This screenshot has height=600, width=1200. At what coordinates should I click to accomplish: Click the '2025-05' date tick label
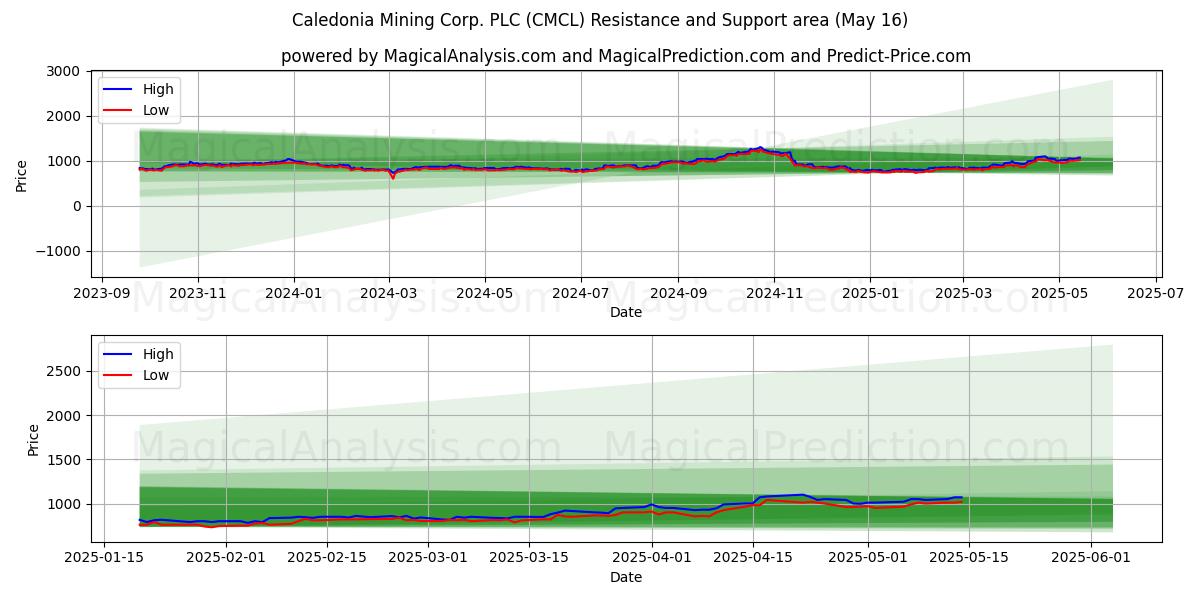[x=1057, y=295]
